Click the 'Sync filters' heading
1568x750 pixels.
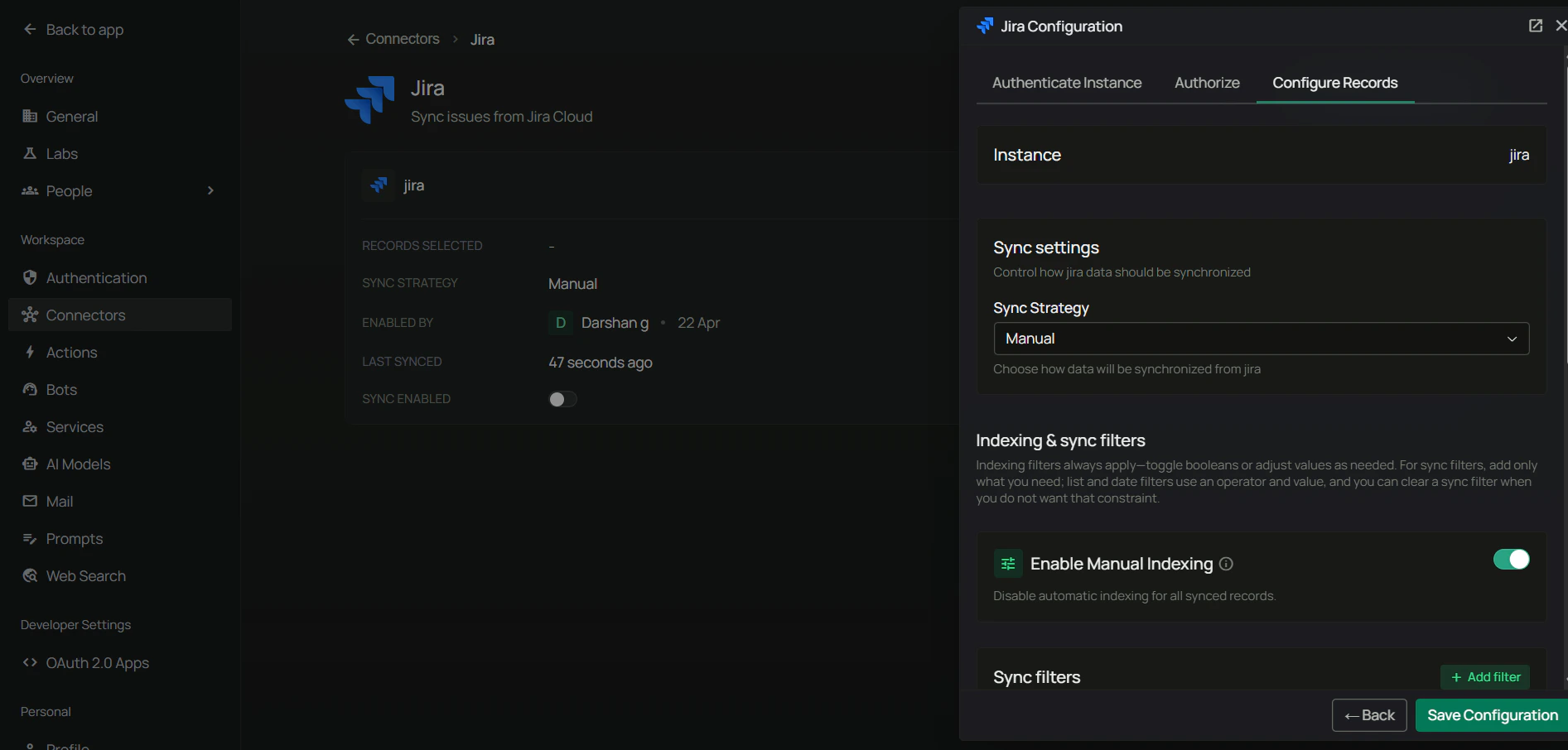[1036, 677]
